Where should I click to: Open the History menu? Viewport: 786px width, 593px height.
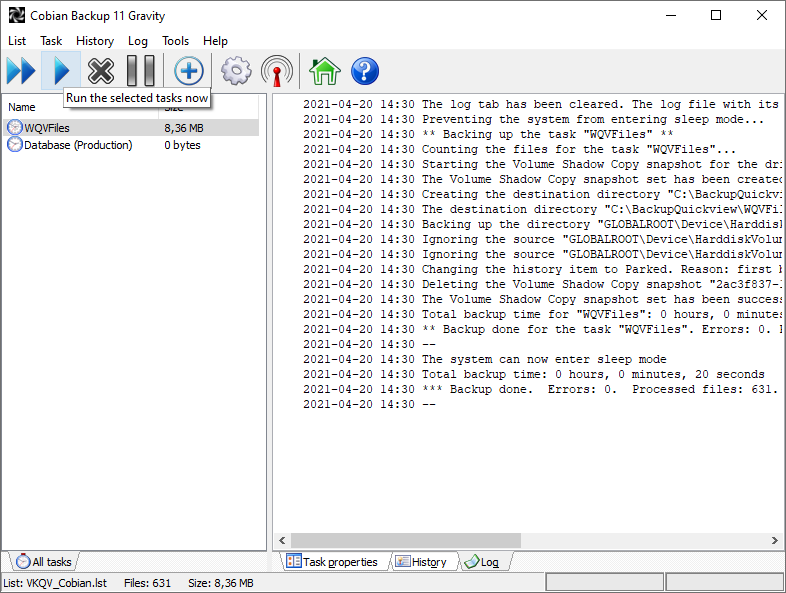click(95, 41)
